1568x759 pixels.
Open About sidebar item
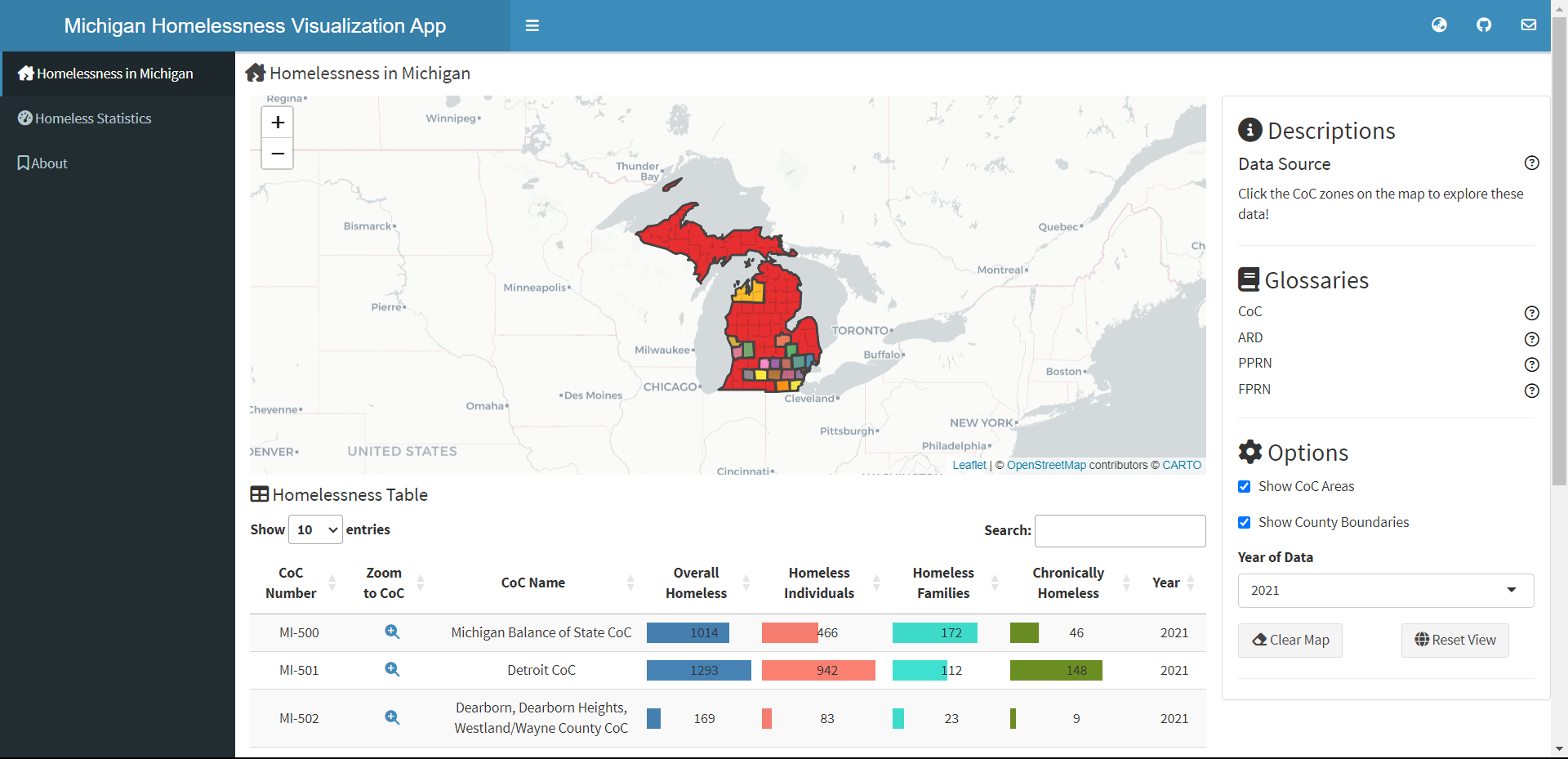[118, 163]
